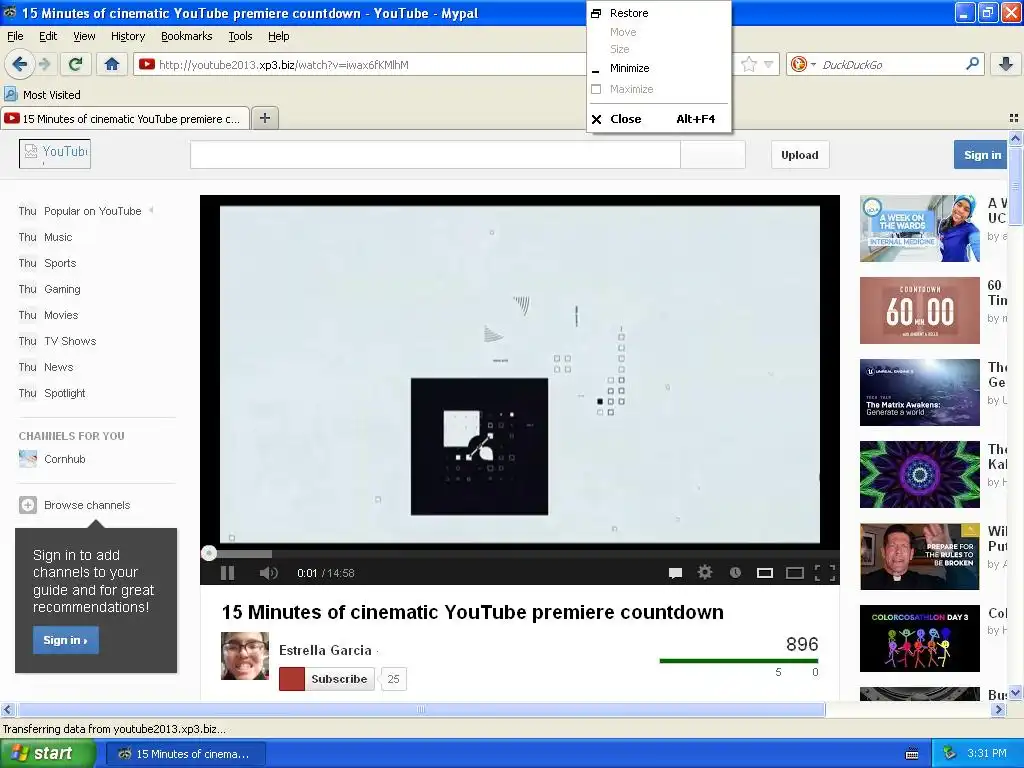Click Estrella Garcia's channel avatar
Viewport: 1024px width, 768px height.
(245, 656)
